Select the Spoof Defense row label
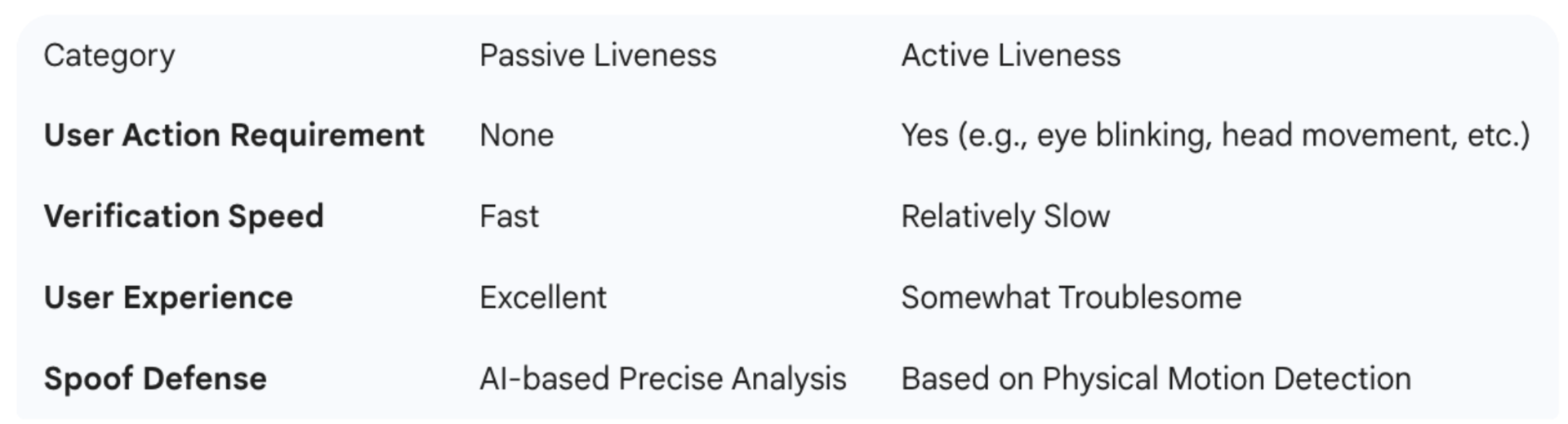Screen dimensions: 1568x424 point(155,379)
